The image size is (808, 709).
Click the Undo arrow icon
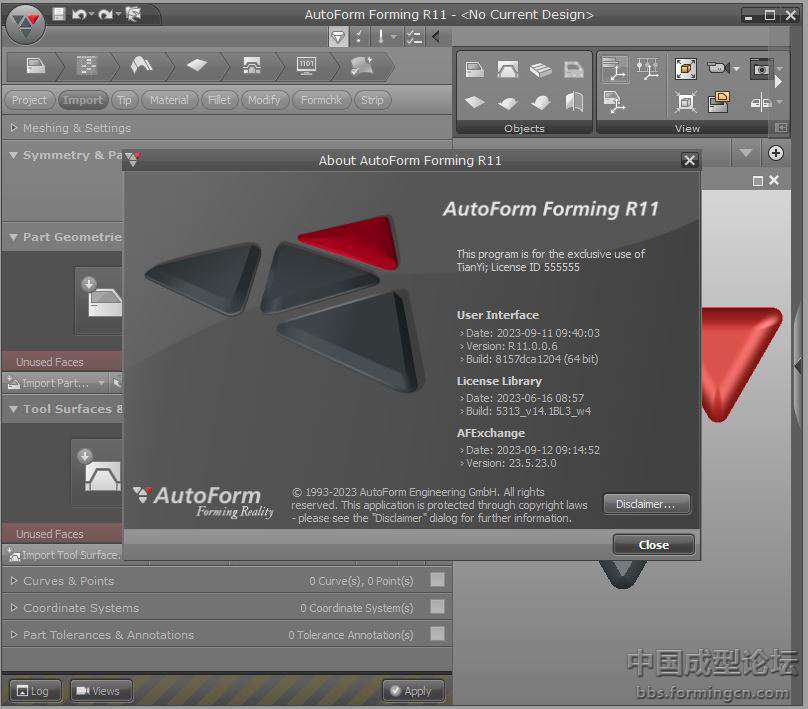(79, 14)
